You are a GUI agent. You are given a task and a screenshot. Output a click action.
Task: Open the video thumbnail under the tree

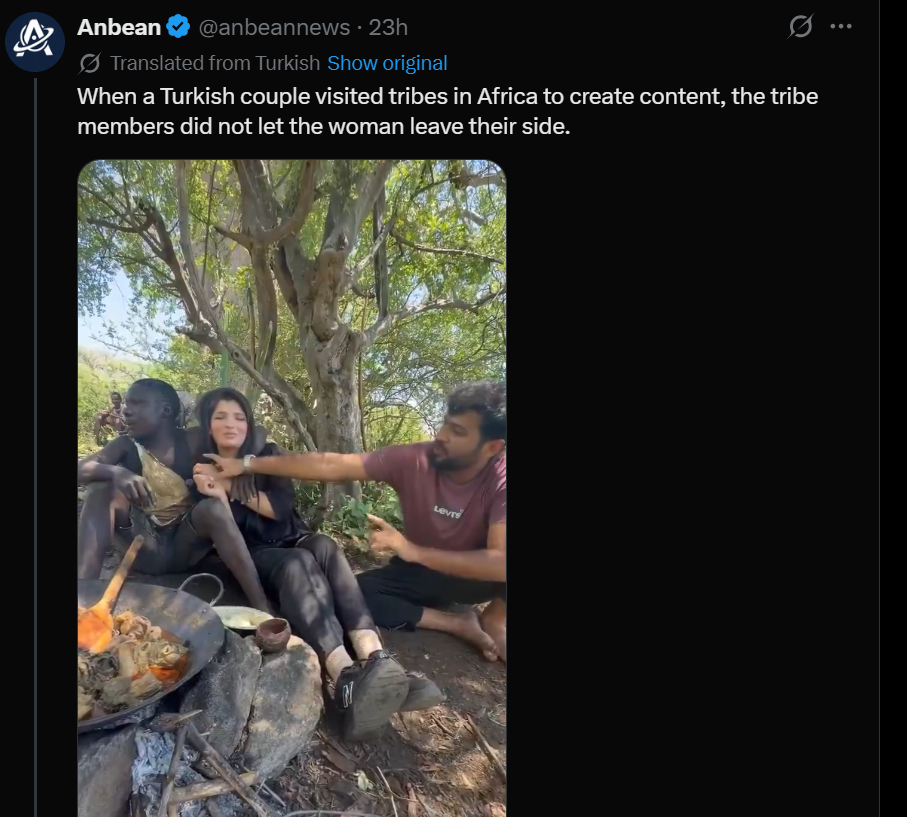(292, 300)
